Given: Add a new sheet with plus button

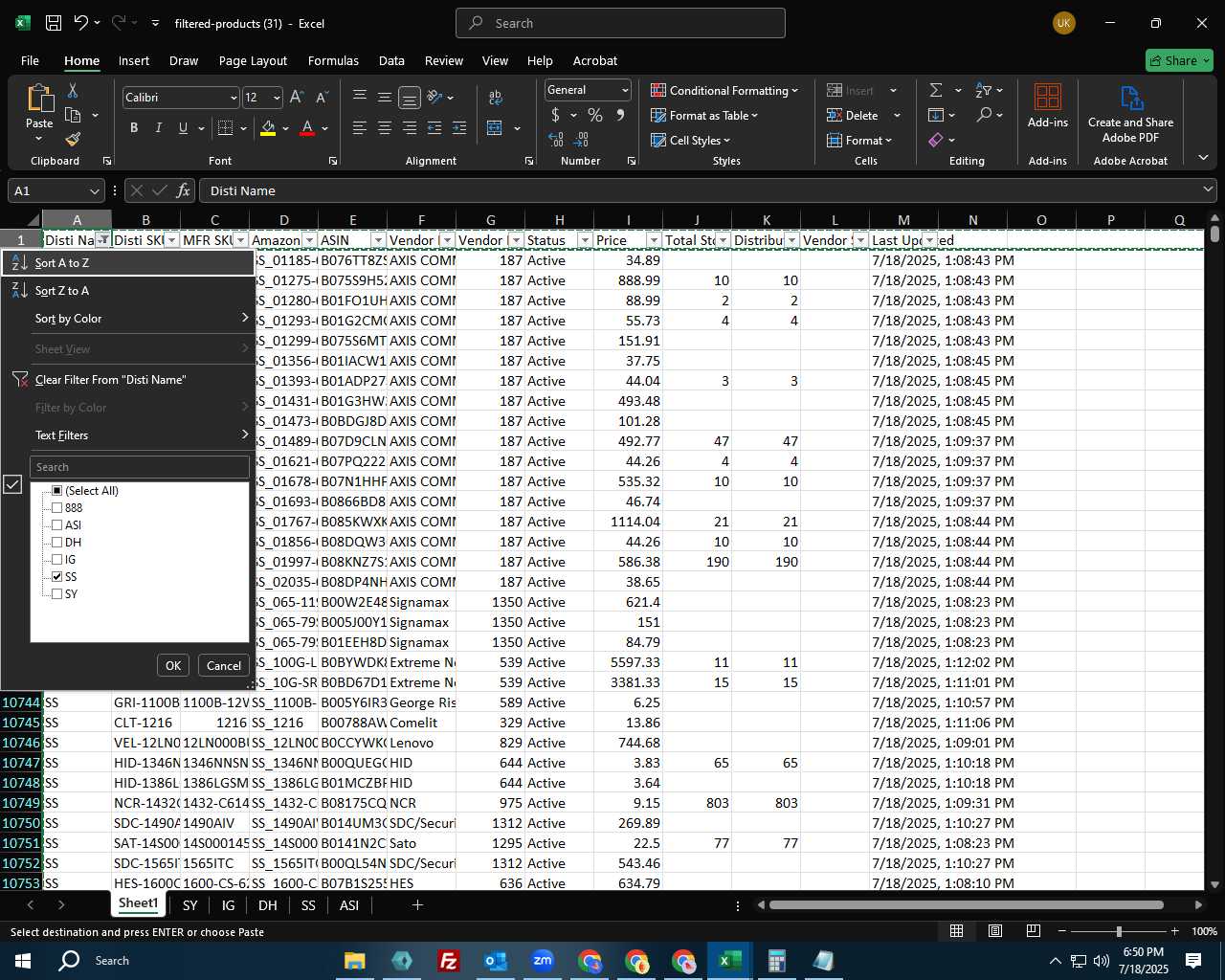Looking at the screenshot, I should [417, 904].
